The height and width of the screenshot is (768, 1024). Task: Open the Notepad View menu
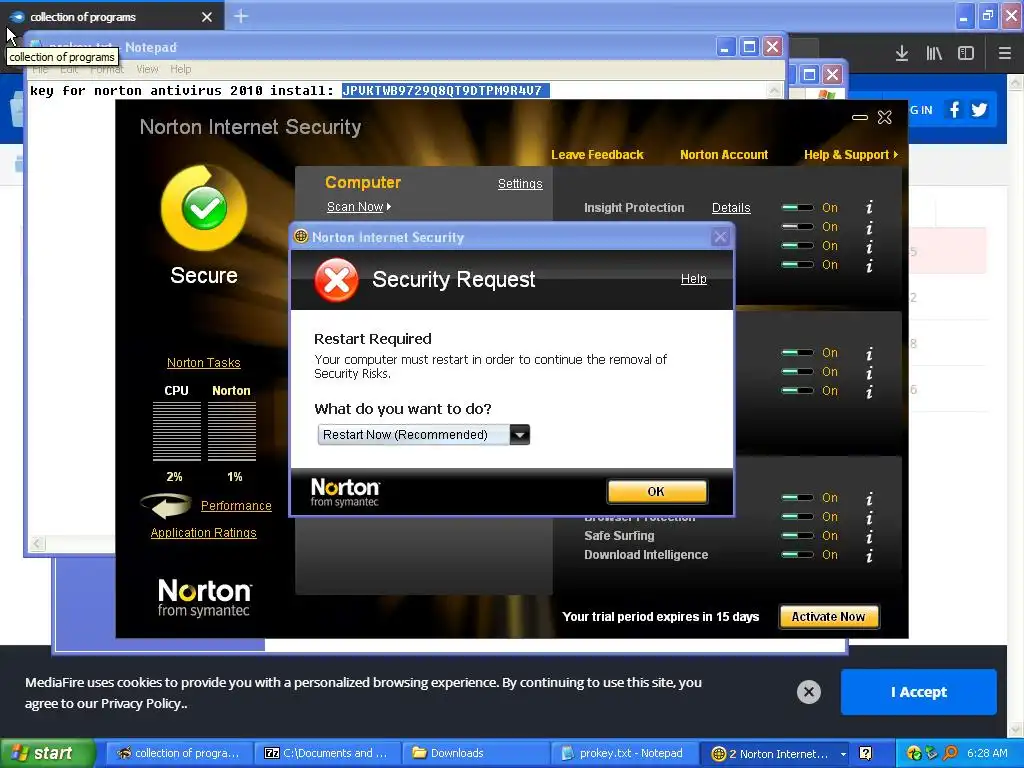147,69
